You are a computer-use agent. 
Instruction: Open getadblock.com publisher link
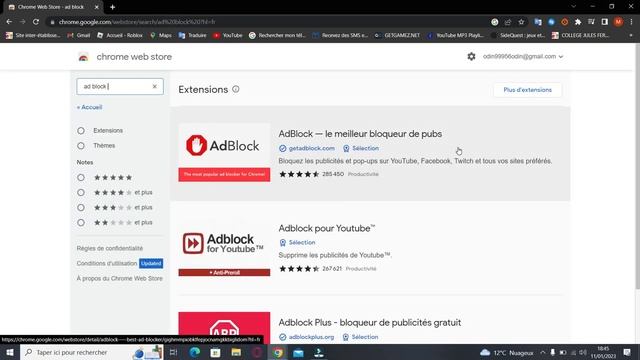point(311,148)
